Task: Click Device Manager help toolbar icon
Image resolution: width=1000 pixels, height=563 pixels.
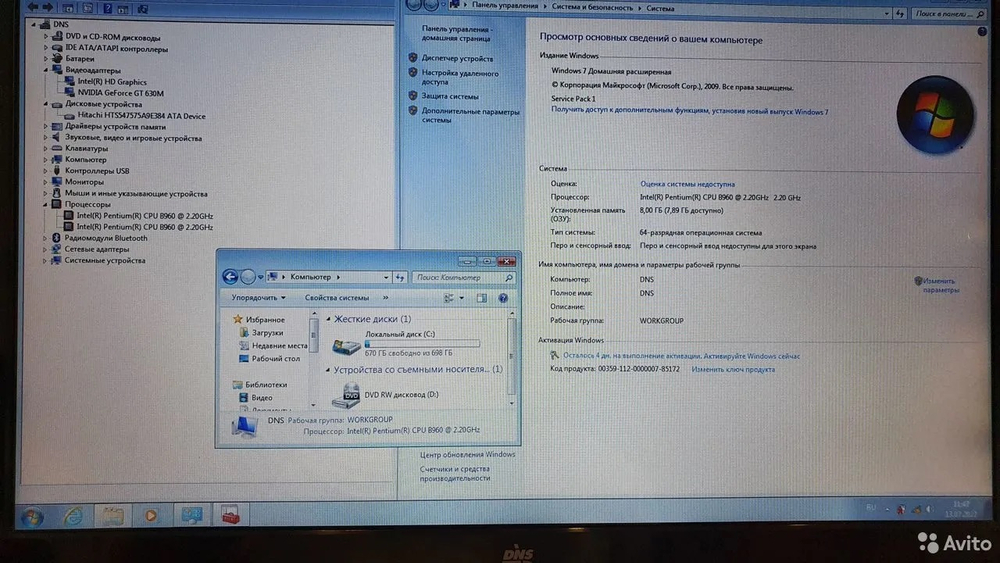Action: tap(108, 8)
